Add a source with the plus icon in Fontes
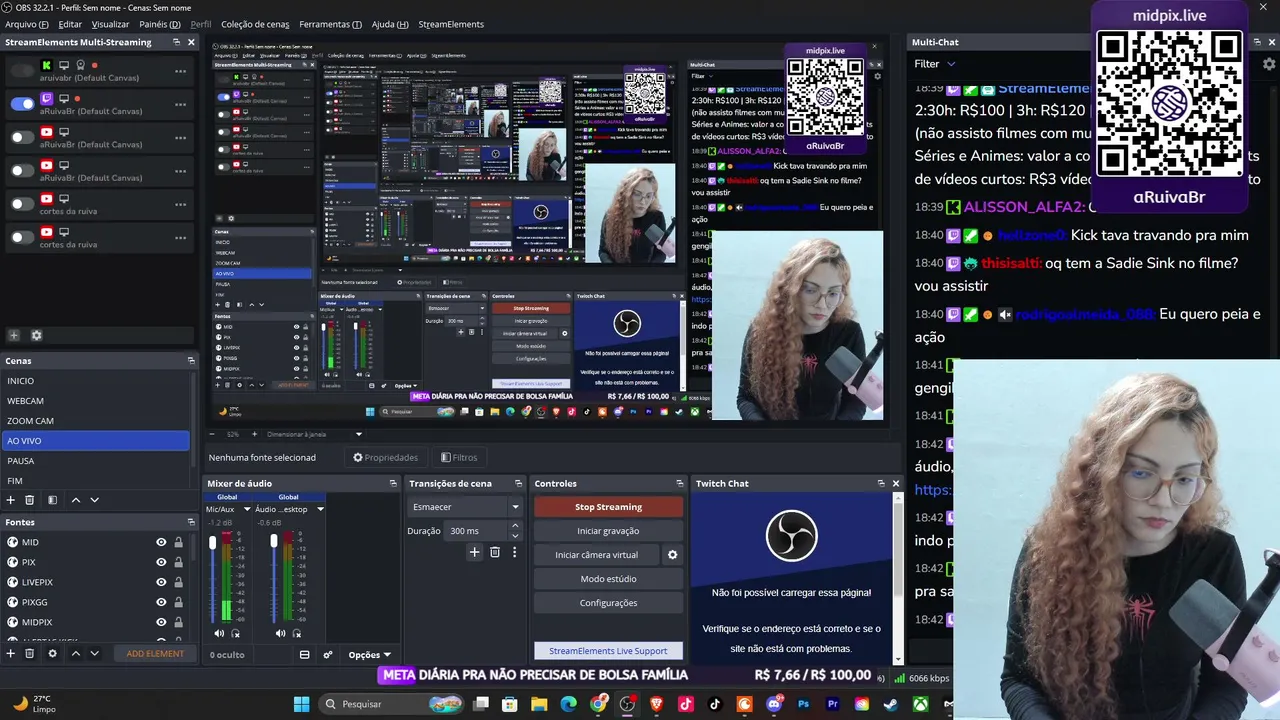The width and height of the screenshot is (1280, 720). (x=11, y=654)
